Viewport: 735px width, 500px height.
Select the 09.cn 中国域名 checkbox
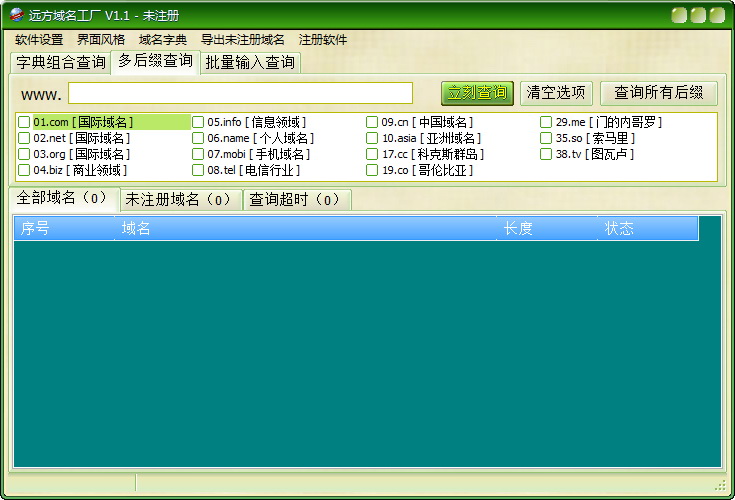click(x=372, y=122)
